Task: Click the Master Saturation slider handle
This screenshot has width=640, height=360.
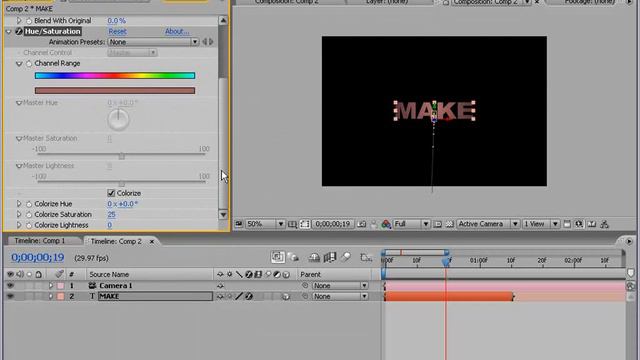Action: 122,156
